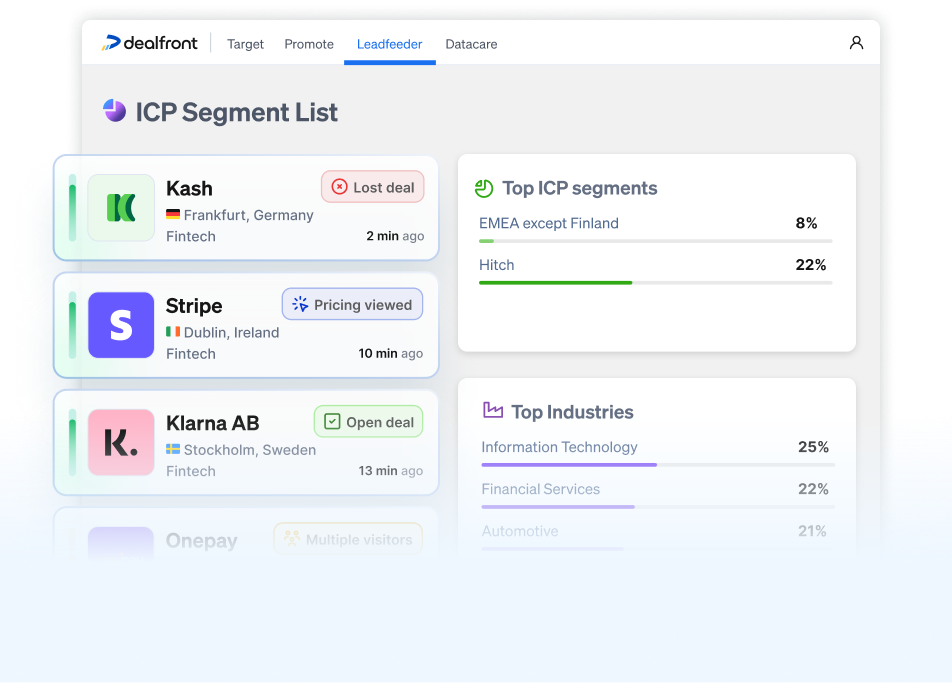952x684 pixels.
Task: Click Stockholm, Sweden location text
Action: point(250,450)
